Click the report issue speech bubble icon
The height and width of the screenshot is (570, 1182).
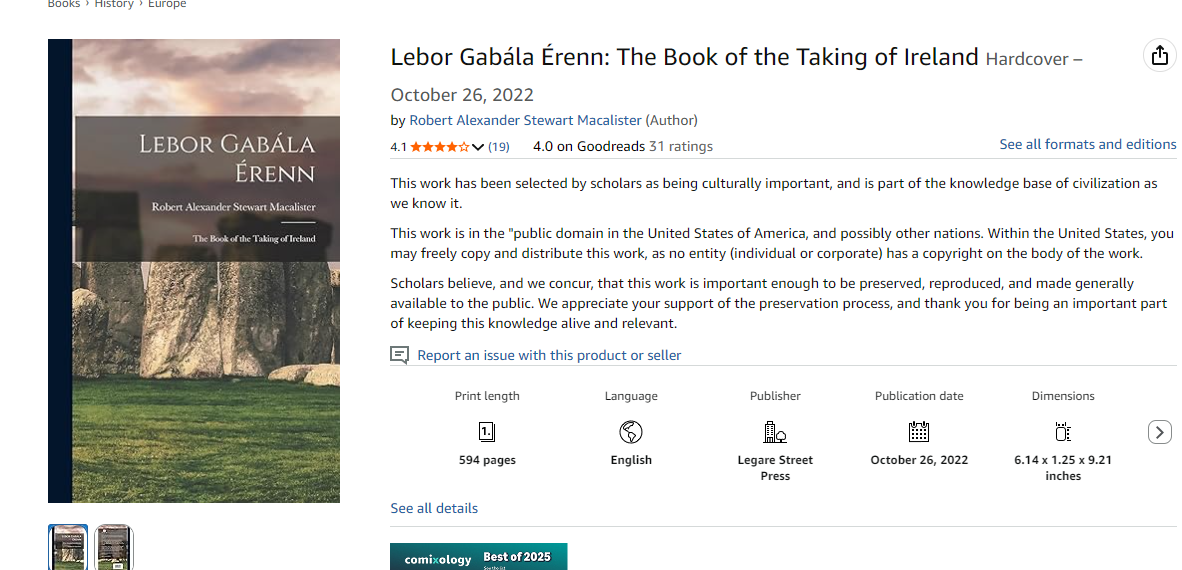[x=400, y=355]
